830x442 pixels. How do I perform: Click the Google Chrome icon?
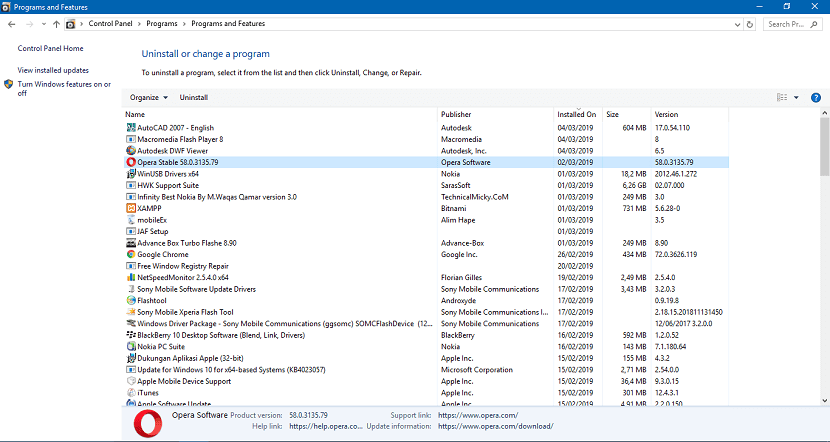point(131,255)
